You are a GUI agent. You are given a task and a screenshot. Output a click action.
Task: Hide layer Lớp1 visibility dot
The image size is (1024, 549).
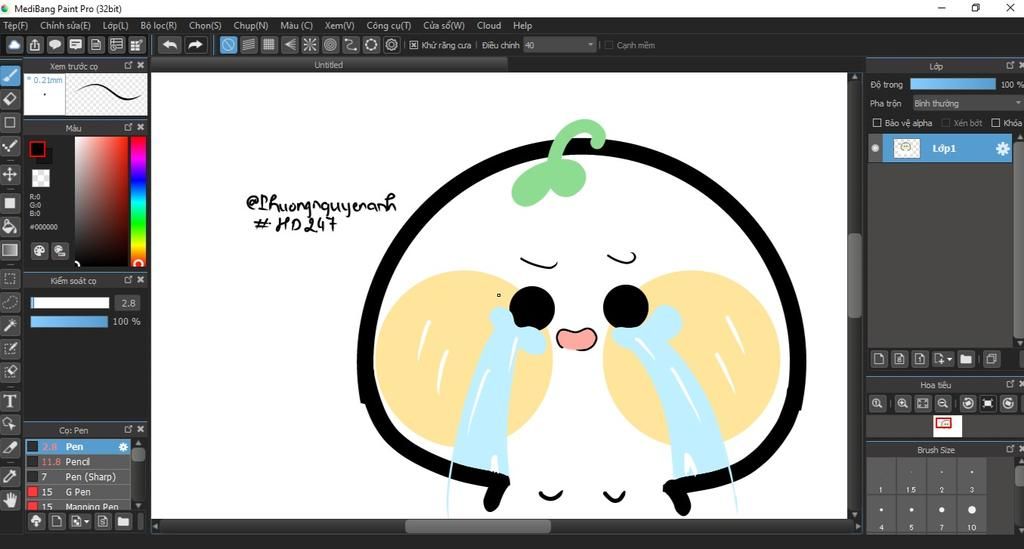tap(875, 148)
